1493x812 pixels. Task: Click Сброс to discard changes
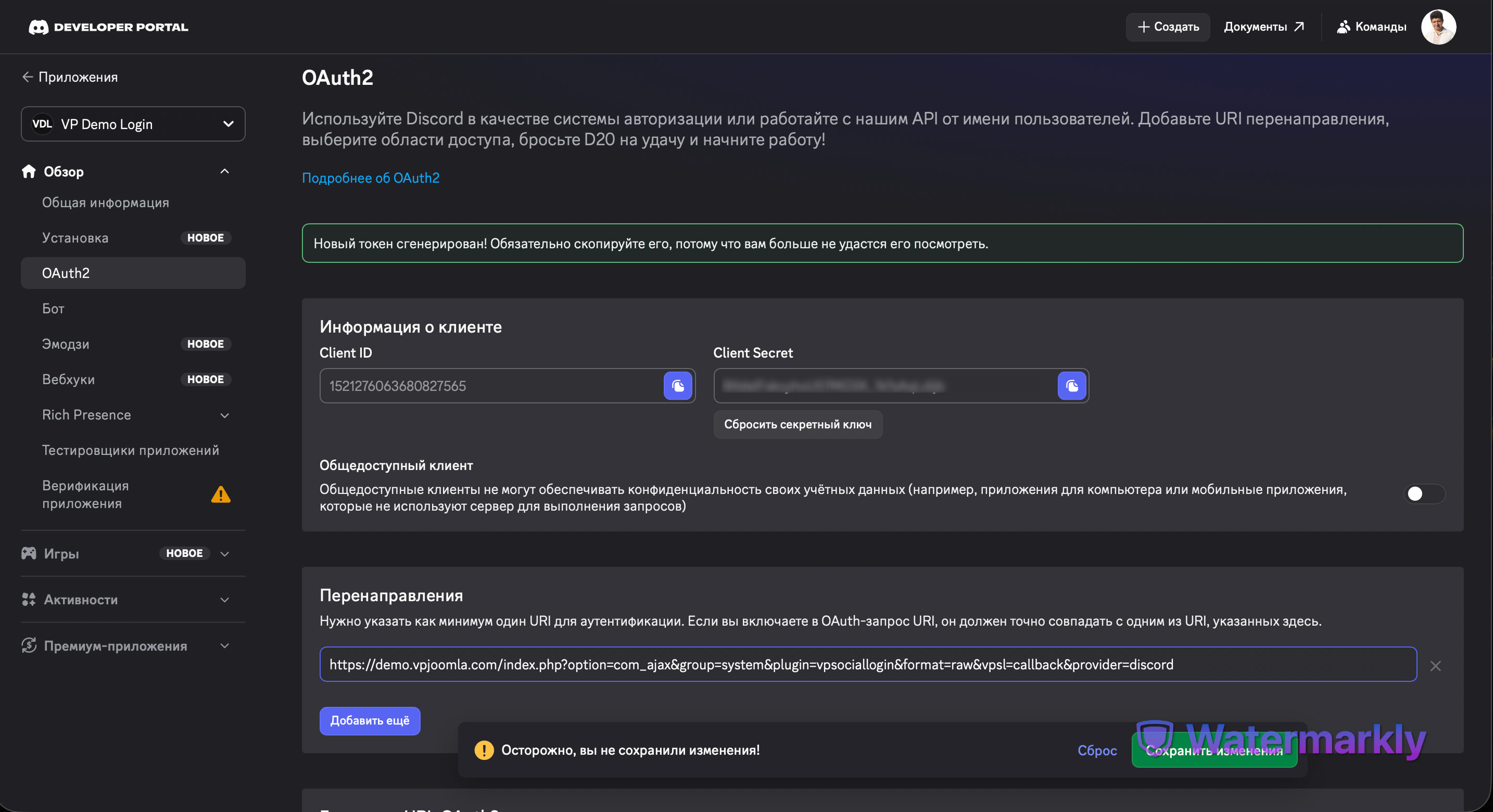(x=1097, y=751)
